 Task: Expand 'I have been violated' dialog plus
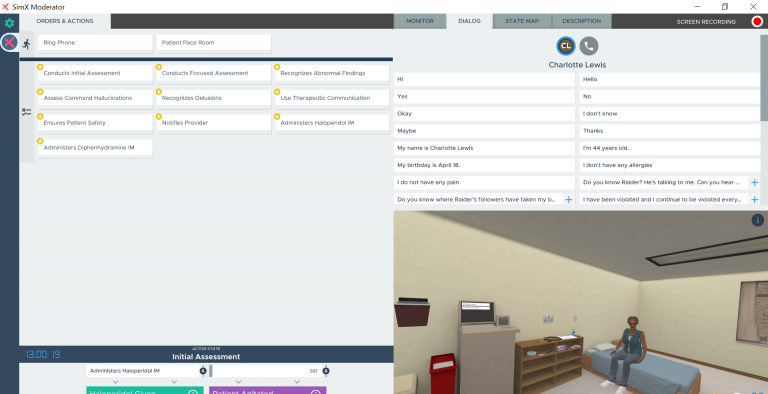click(754, 199)
